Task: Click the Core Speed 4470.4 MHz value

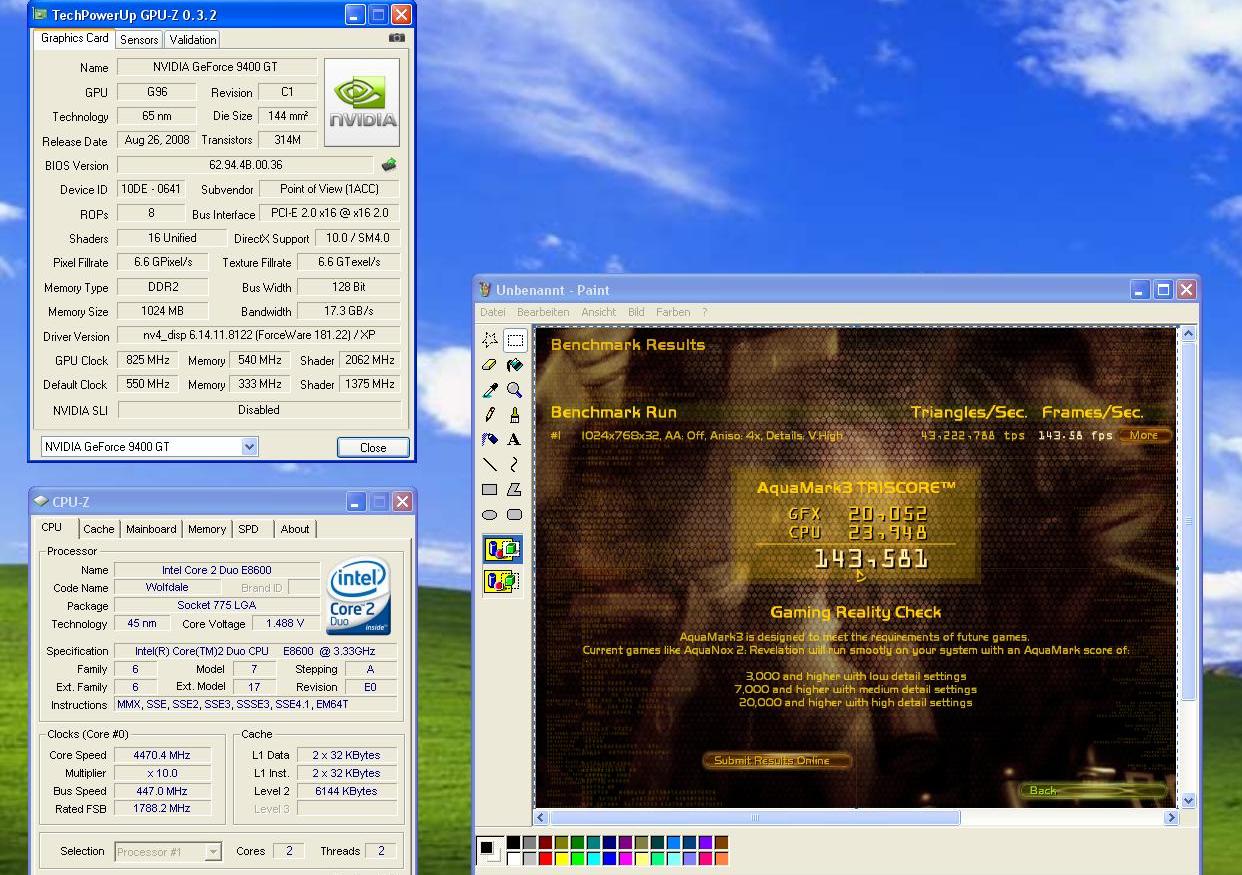Action: click(x=161, y=755)
